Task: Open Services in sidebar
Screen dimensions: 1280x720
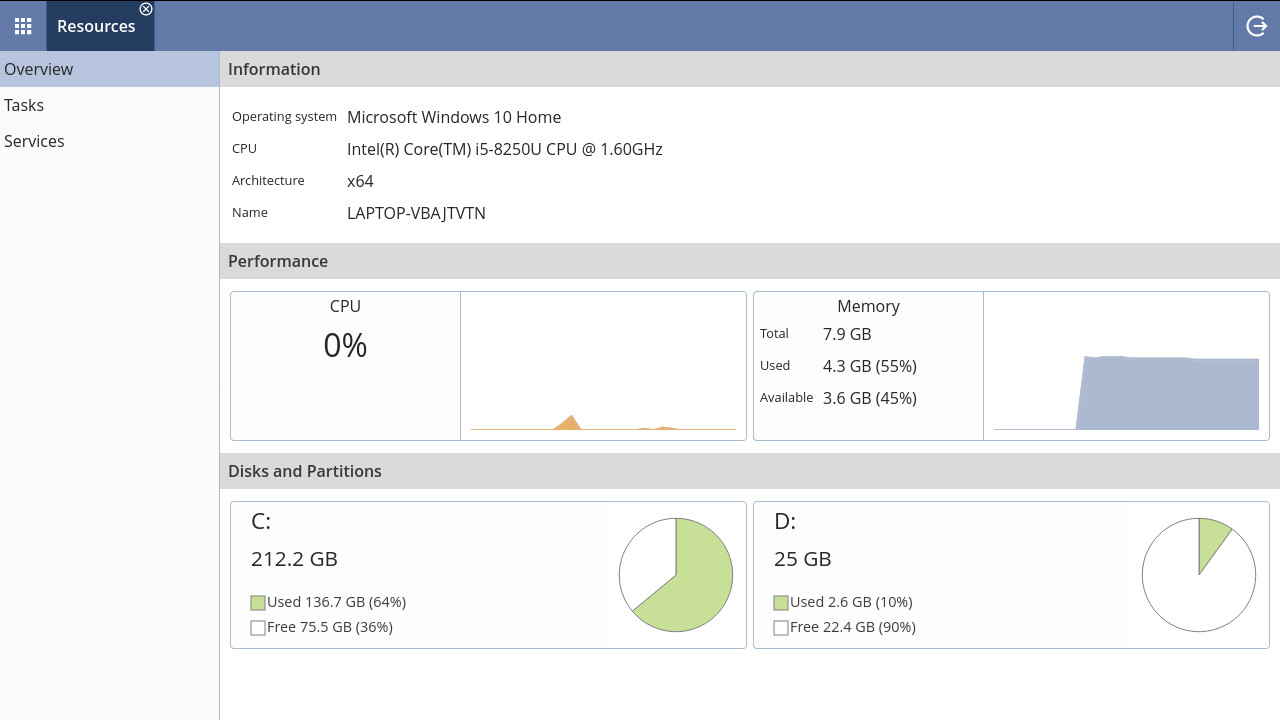Action: [x=109, y=141]
